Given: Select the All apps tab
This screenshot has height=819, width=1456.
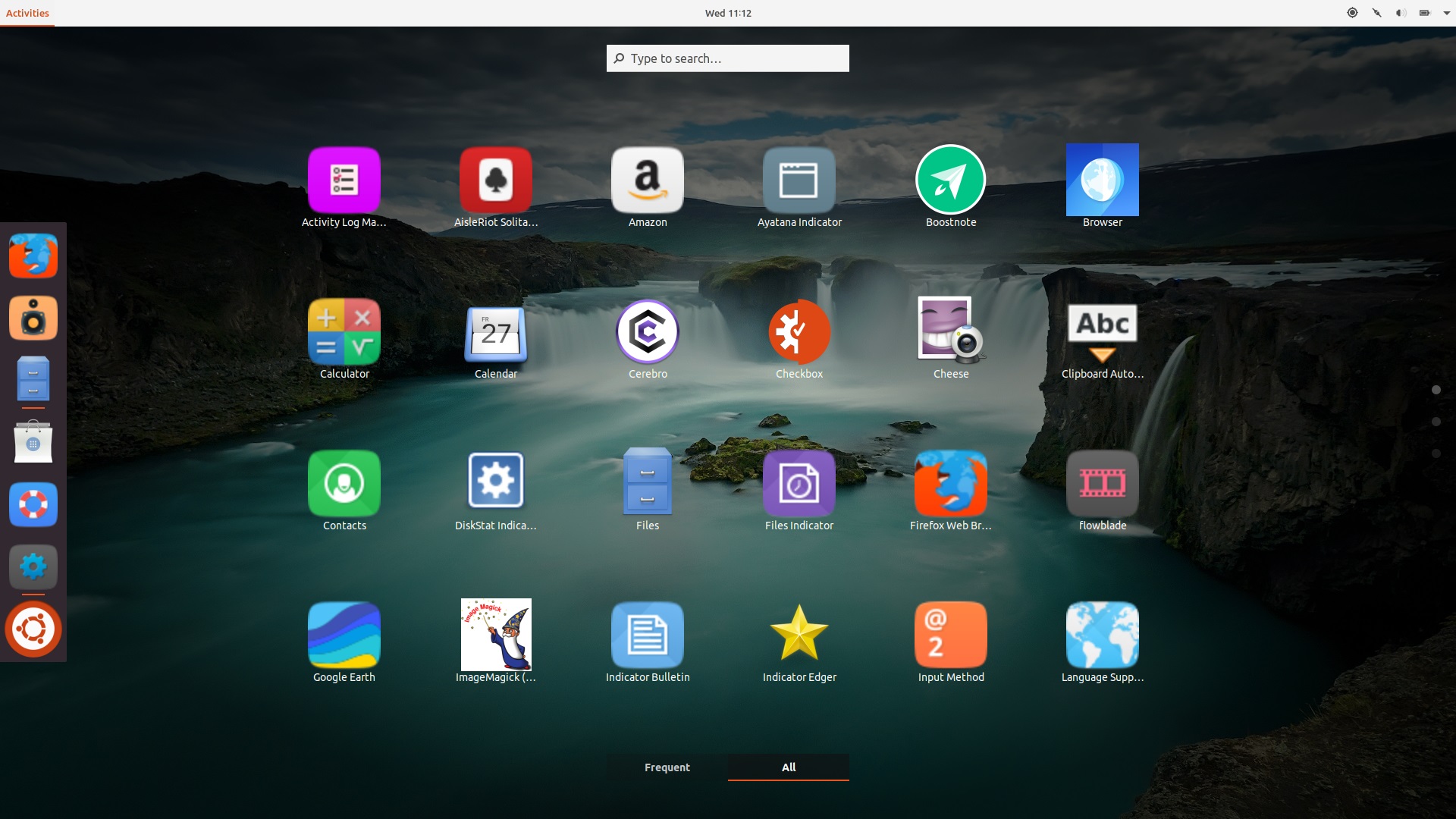Looking at the screenshot, I should [789, 767].
